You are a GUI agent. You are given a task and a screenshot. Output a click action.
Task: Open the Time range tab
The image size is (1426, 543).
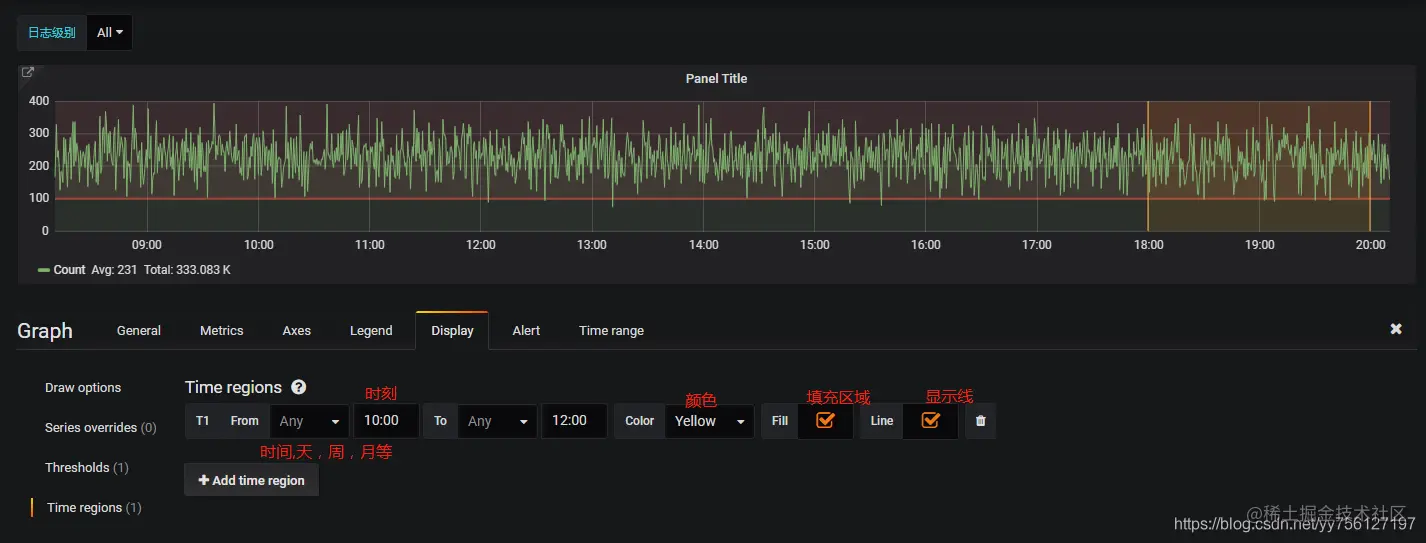pyautogui.click(x=611, y=331)
